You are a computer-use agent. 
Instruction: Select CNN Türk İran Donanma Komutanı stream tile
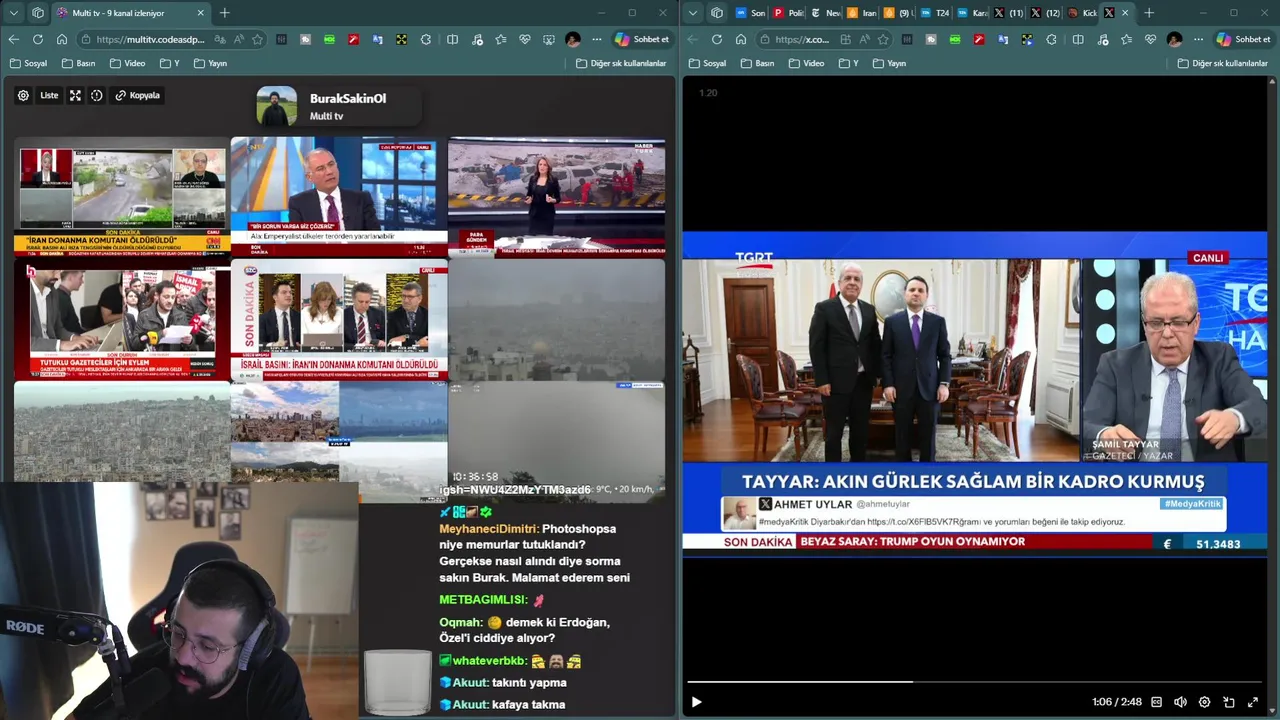[122, 197]
